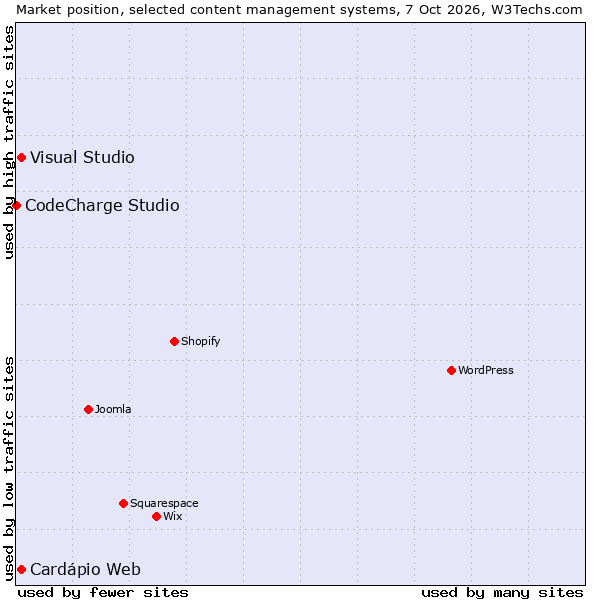Click the red marker next to Joomla
Screen dimensions: 600x600
tap(88, 410)
